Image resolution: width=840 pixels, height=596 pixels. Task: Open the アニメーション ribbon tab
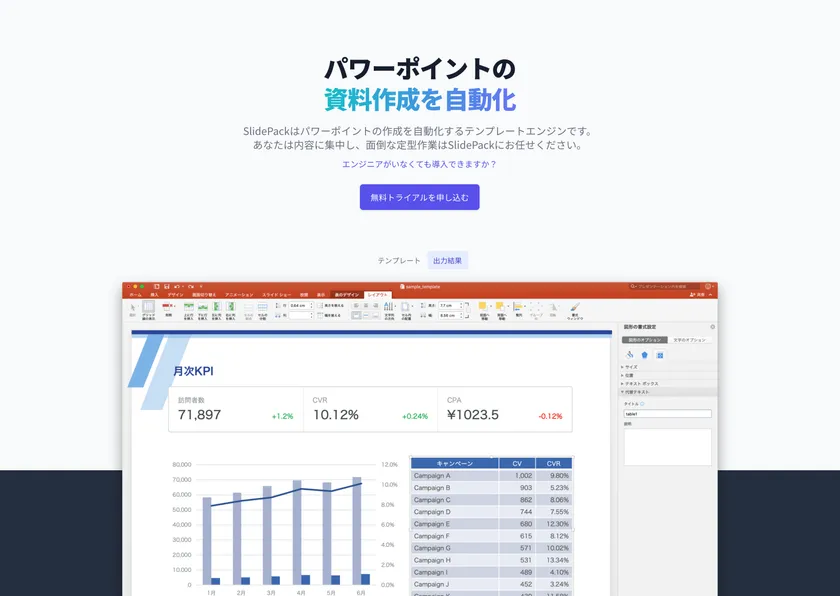click(239, 295)
